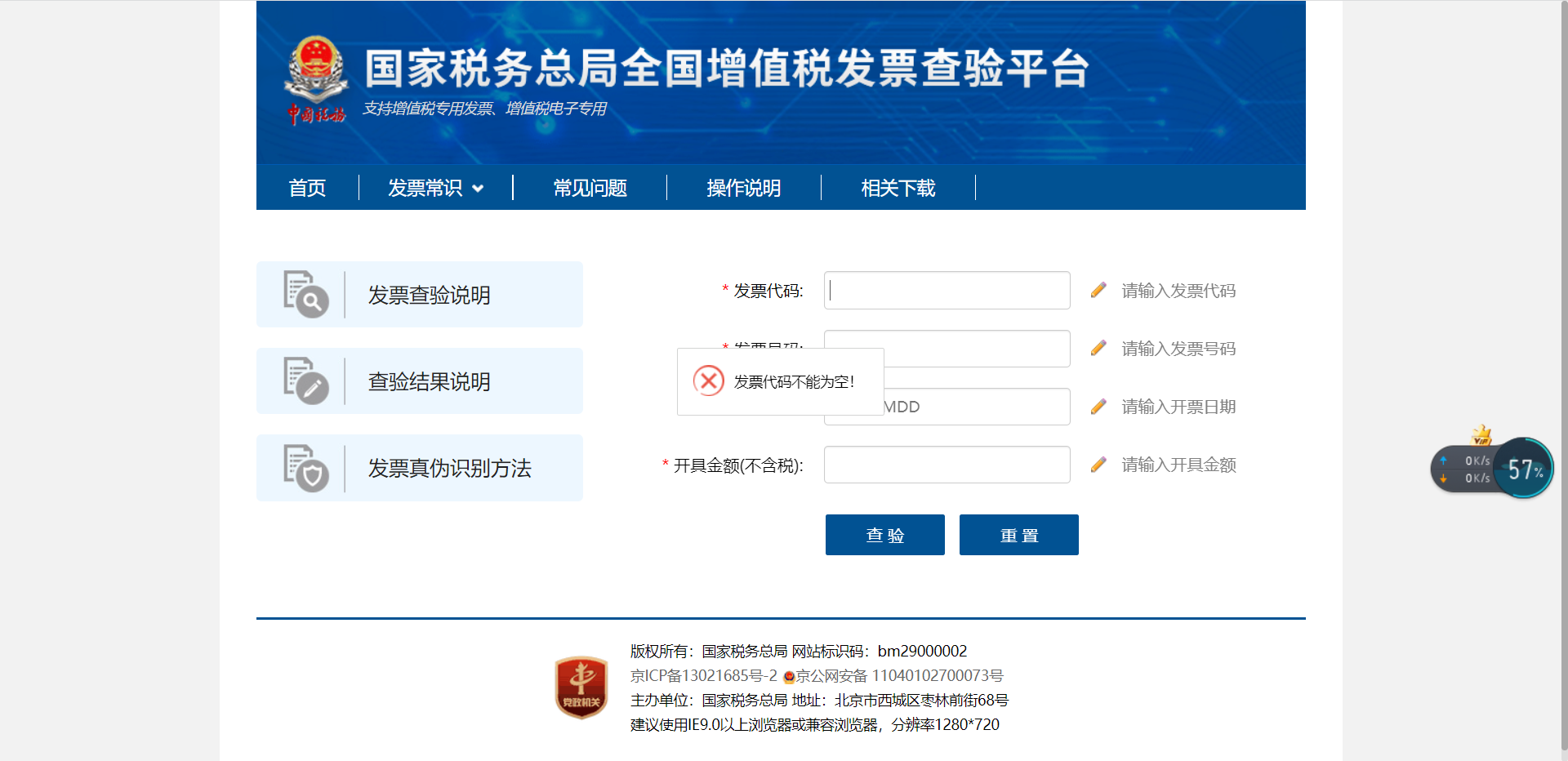
Task: Open the 常见问题 navigation item
Action: 590,189
